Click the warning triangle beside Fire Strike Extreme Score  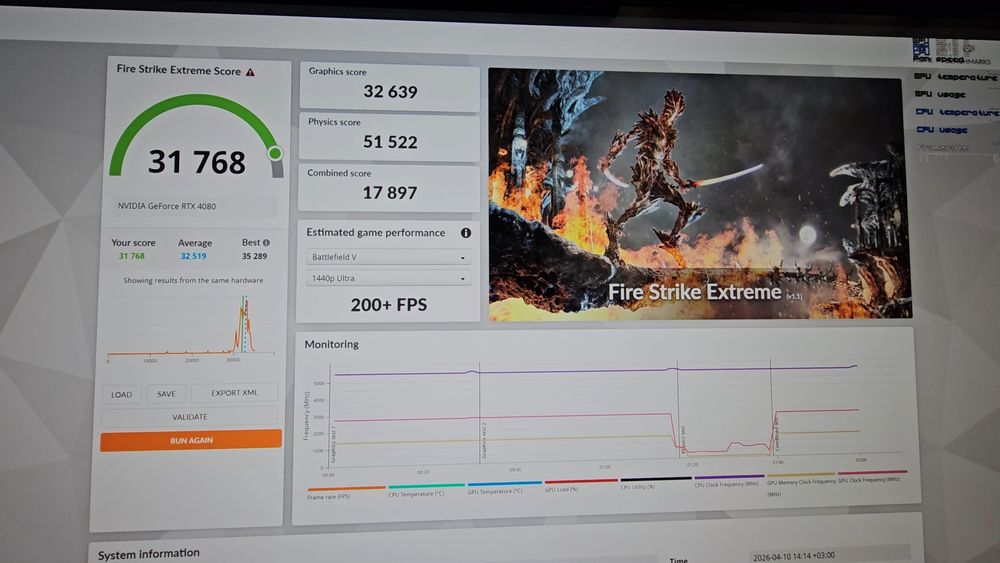coord(250,72)
